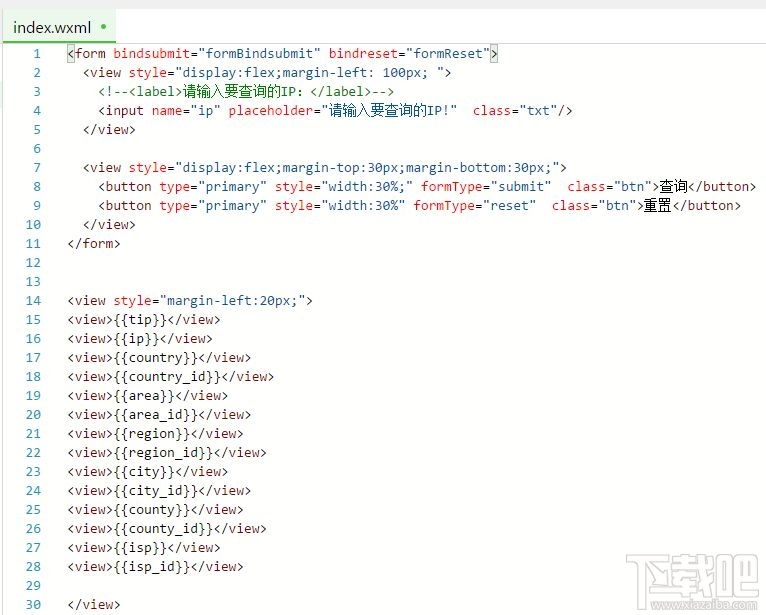Click class="txt" on the input line

coord(514,111)
